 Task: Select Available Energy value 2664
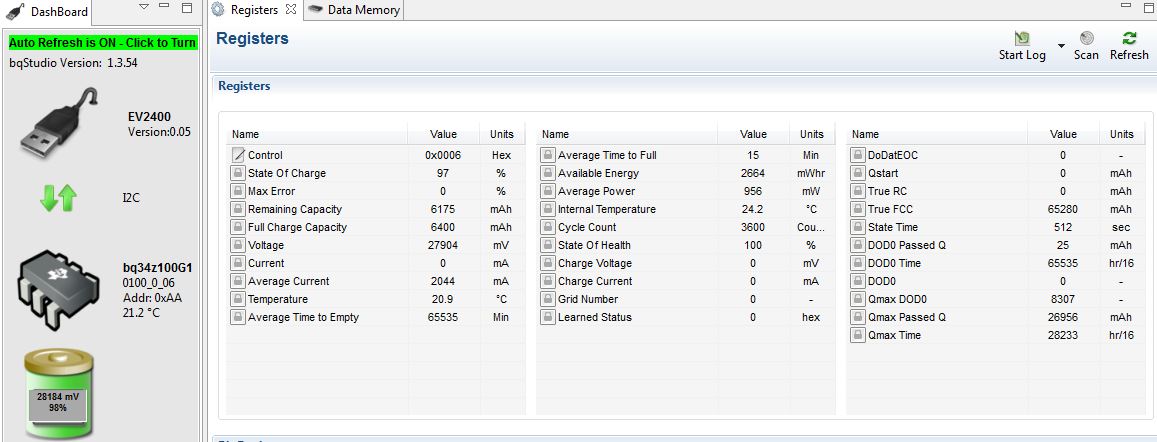753,173
